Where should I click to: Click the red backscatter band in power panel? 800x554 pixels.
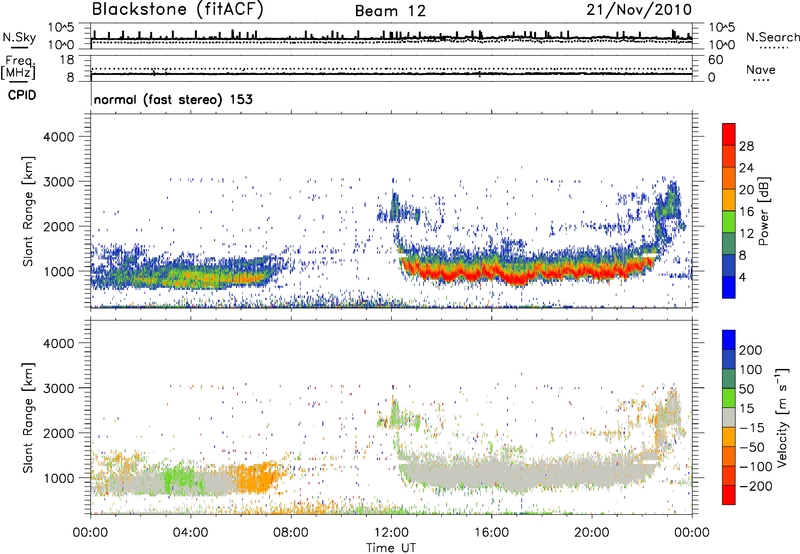click(x=526, y=271)
